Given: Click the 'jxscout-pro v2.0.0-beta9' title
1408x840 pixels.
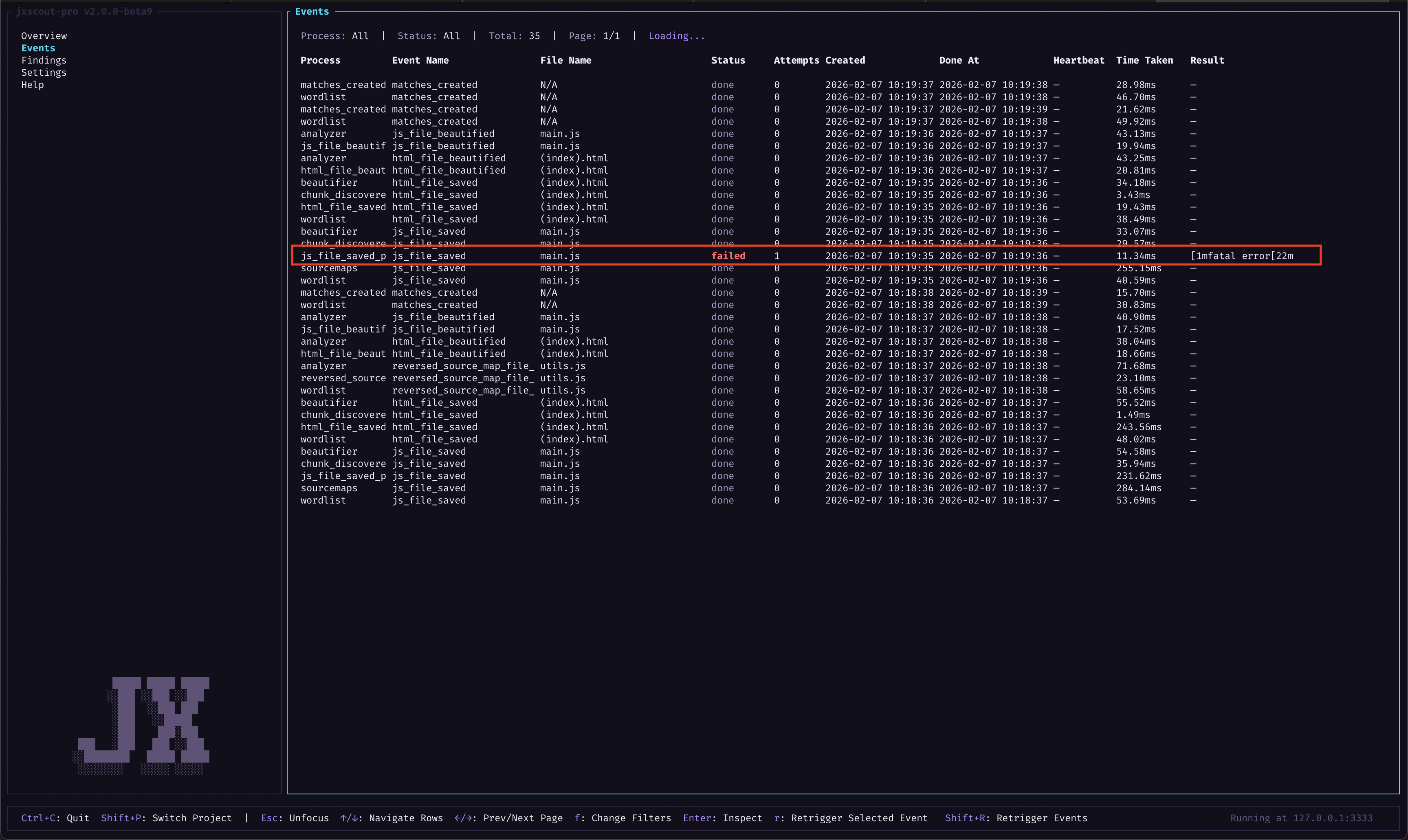Looking at the screenshot, I should pos(84,11).
